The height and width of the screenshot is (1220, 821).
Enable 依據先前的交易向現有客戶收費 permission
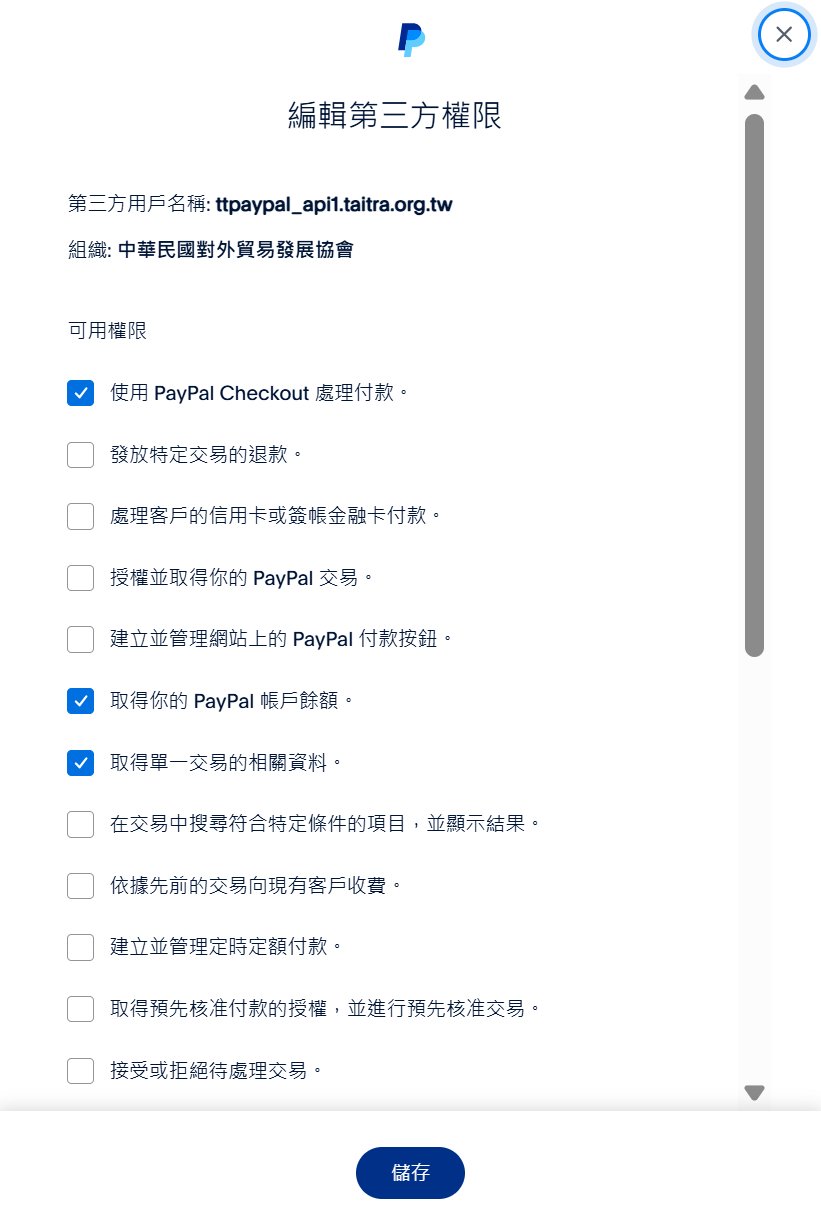click(x=81, y=886)
